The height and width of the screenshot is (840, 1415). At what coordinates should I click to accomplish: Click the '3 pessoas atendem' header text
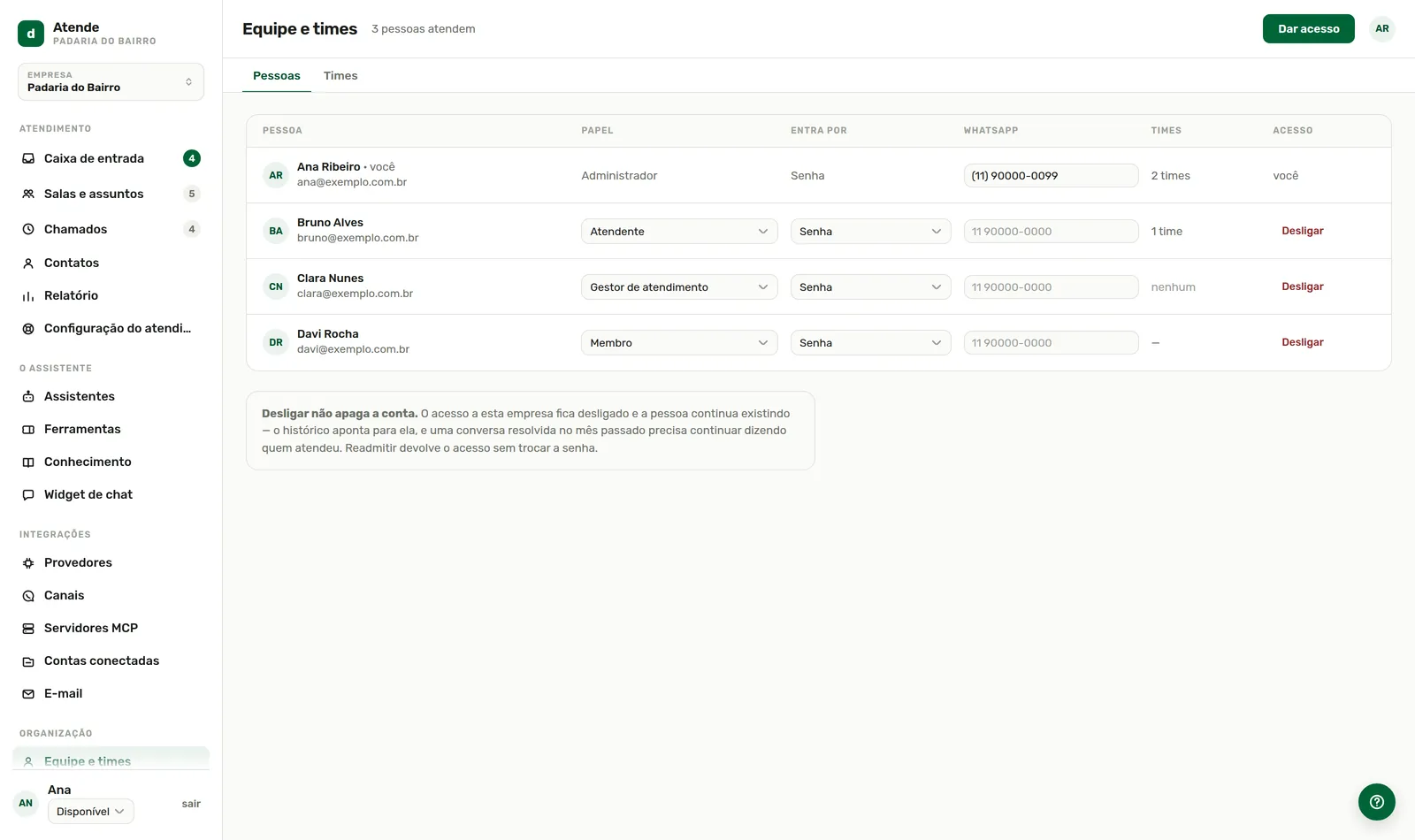(x=423, y=29)
